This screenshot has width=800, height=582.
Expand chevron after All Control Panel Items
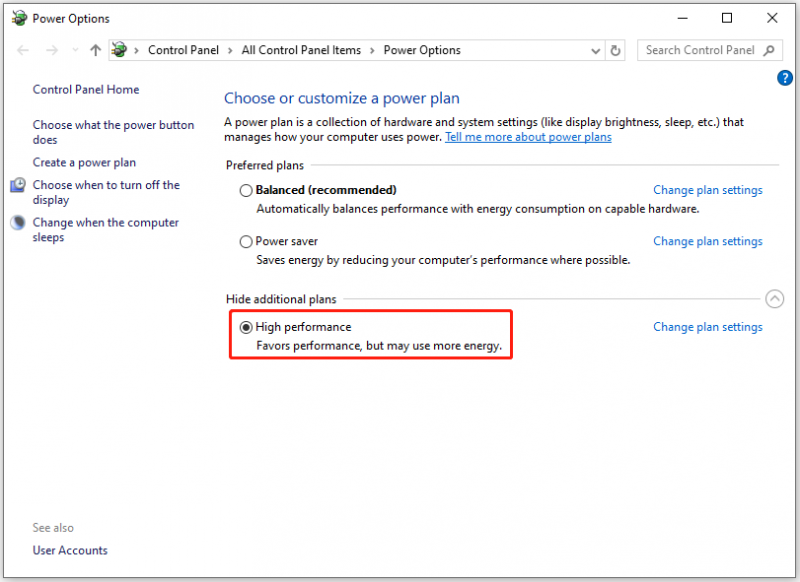(372, 50)
